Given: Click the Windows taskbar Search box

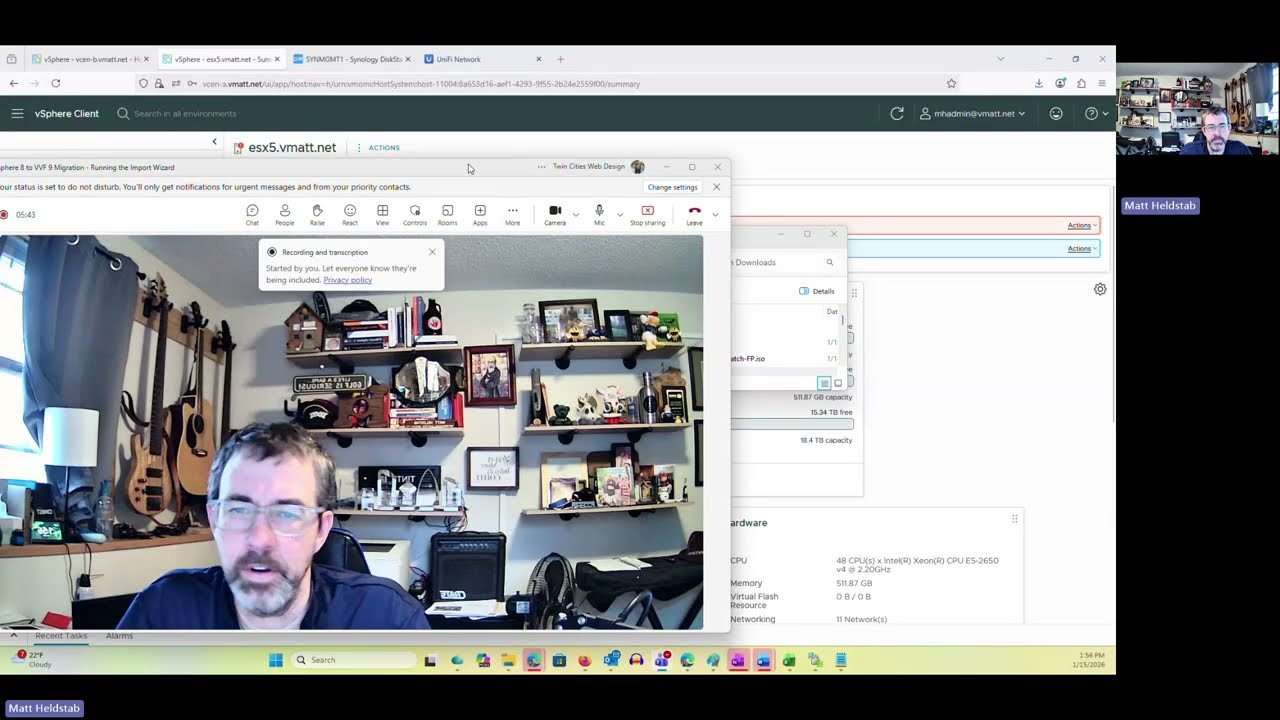Looking at the screenshot, I should click(353, 660).
